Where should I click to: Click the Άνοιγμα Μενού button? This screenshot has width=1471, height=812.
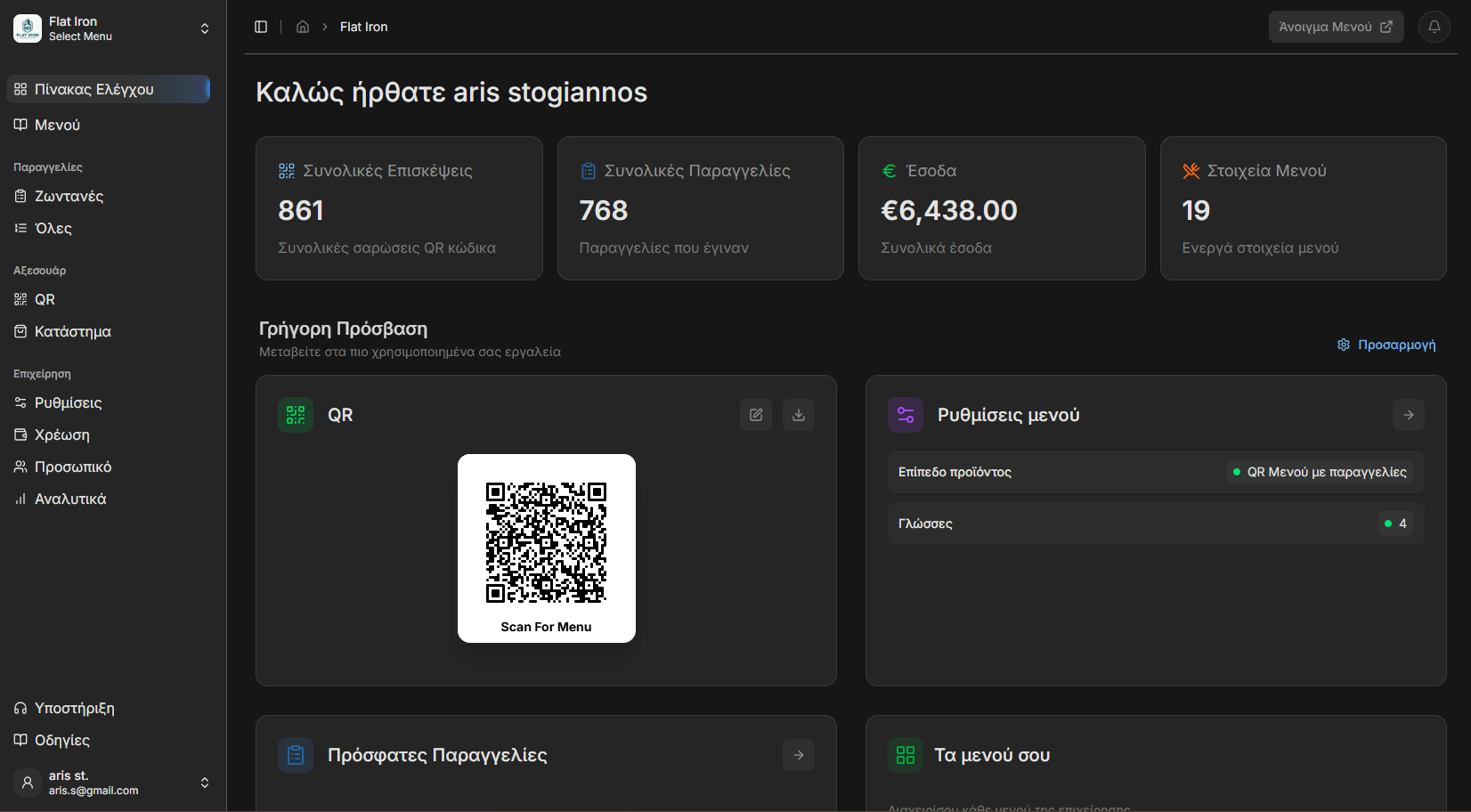[1336, 27]
